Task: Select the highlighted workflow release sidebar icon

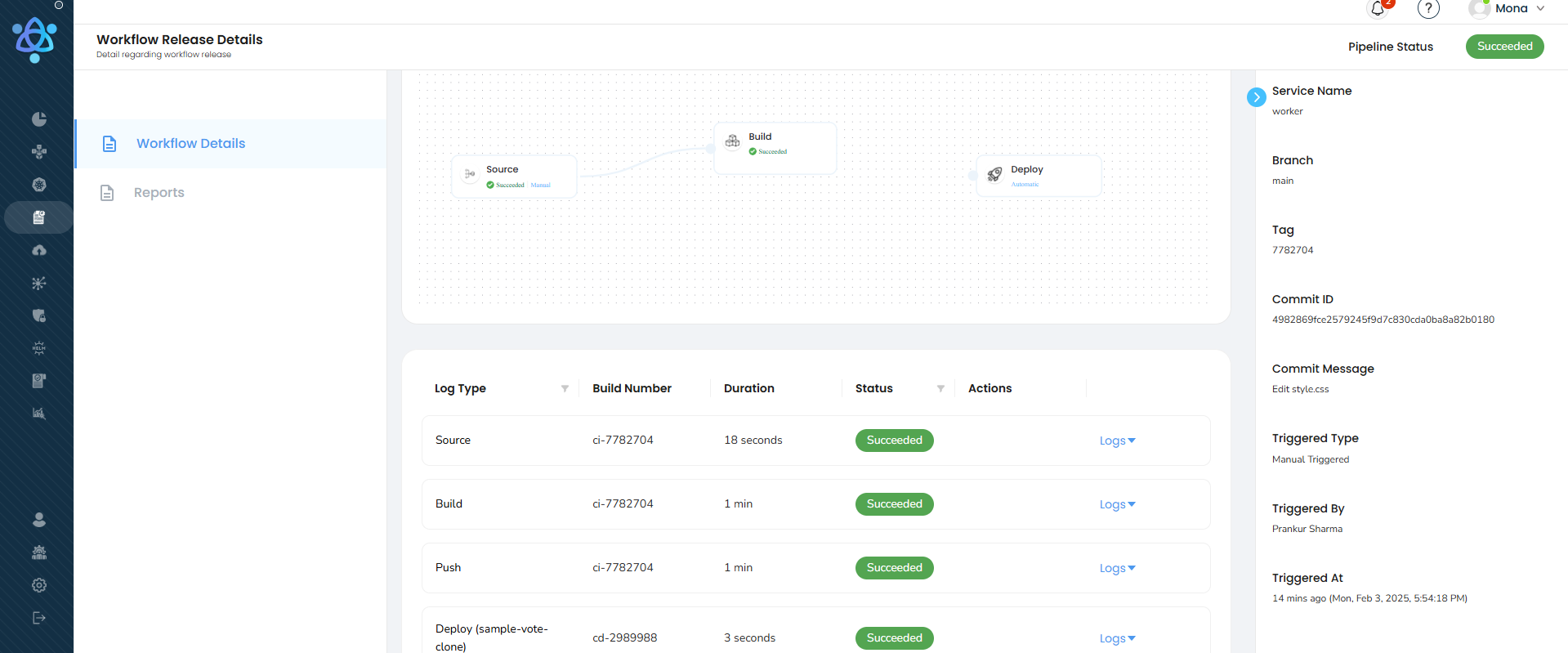Action: pos(38,217)
